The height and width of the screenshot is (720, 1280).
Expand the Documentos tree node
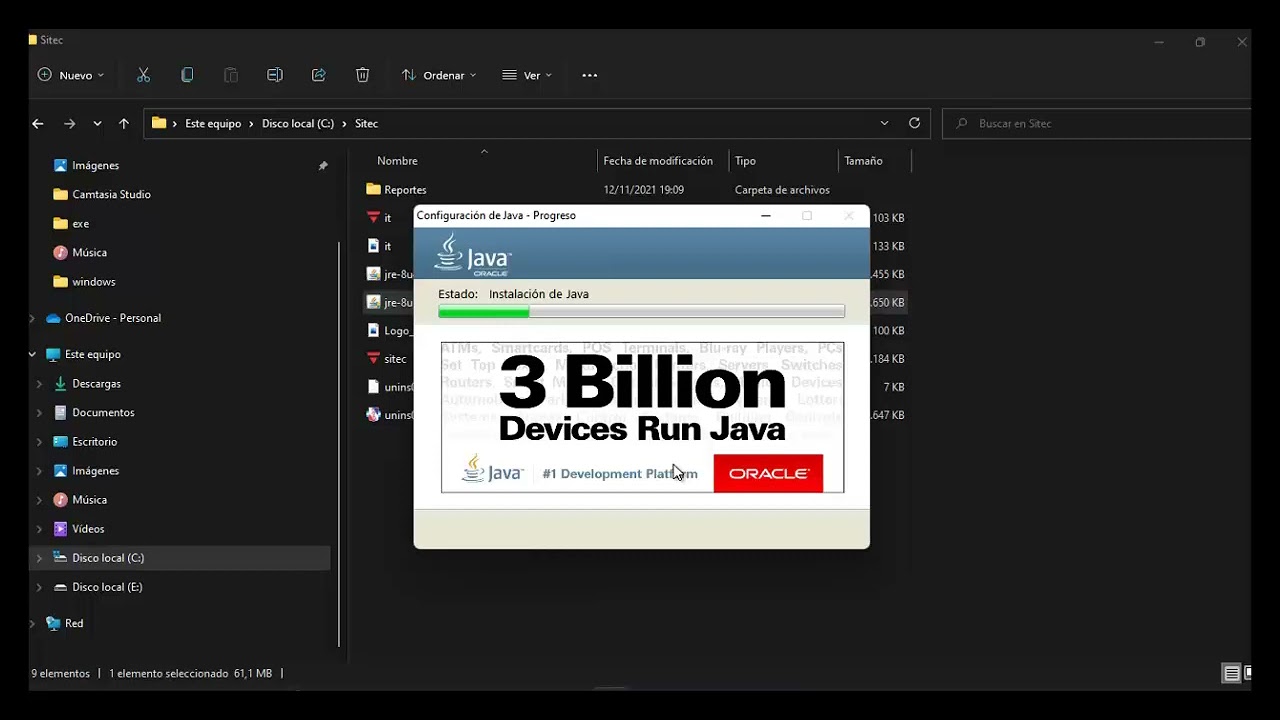tap(40, 412)
